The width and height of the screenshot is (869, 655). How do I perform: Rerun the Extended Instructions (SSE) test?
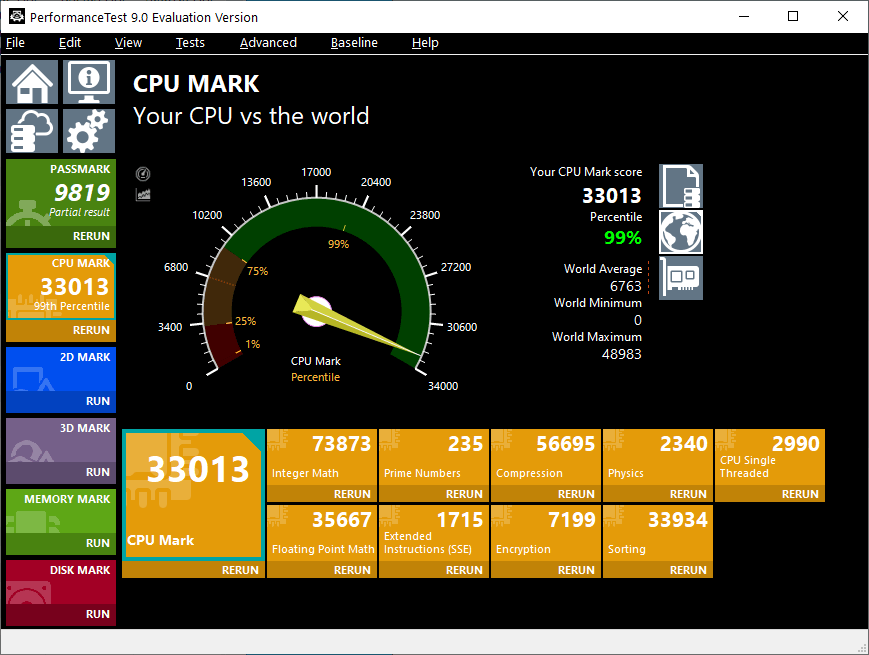(433, 570)
